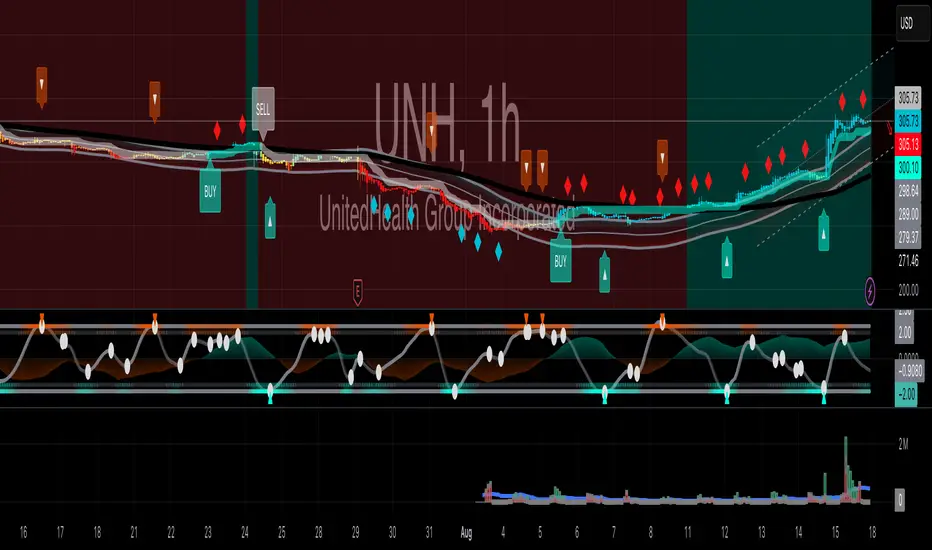Click date 22 on the time axis
The width and height of the screenshot is (932, 550).
coord(171,532)
